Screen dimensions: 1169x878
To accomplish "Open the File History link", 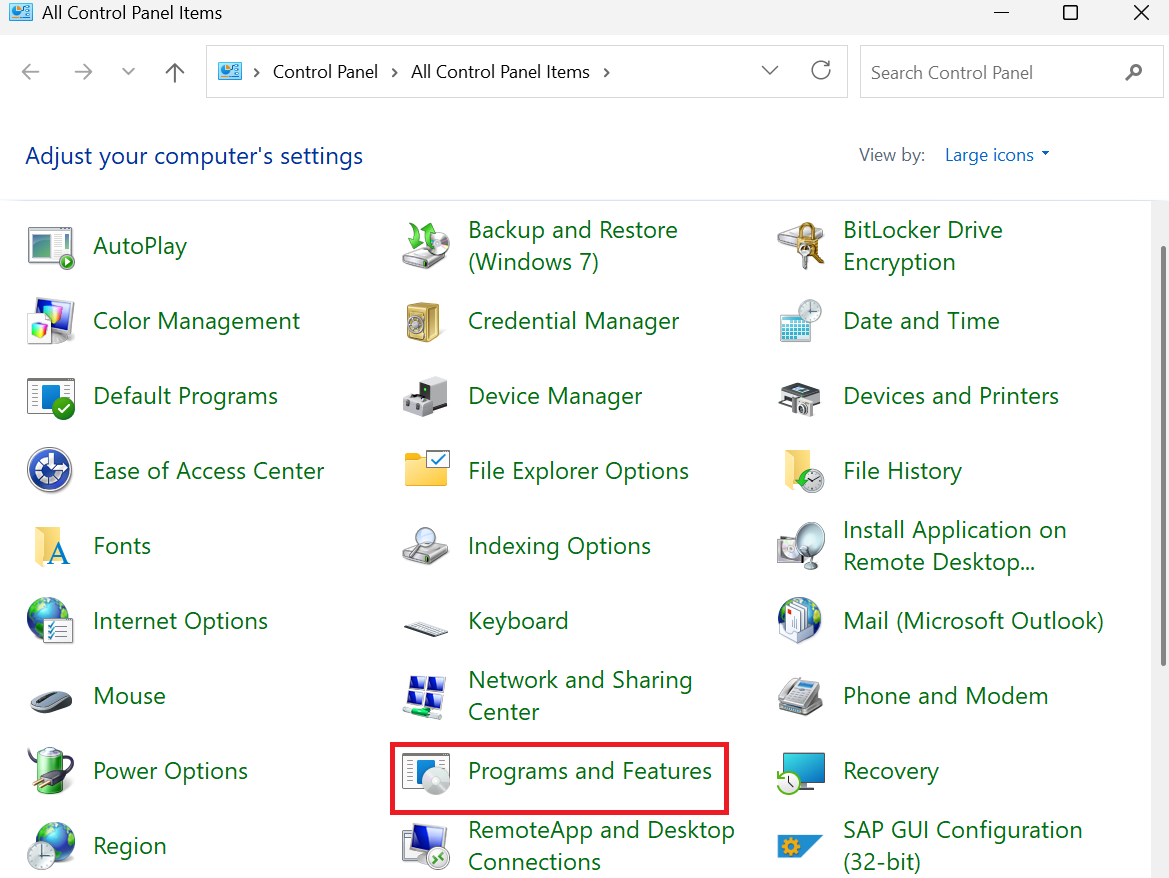I will click(902, 471).
